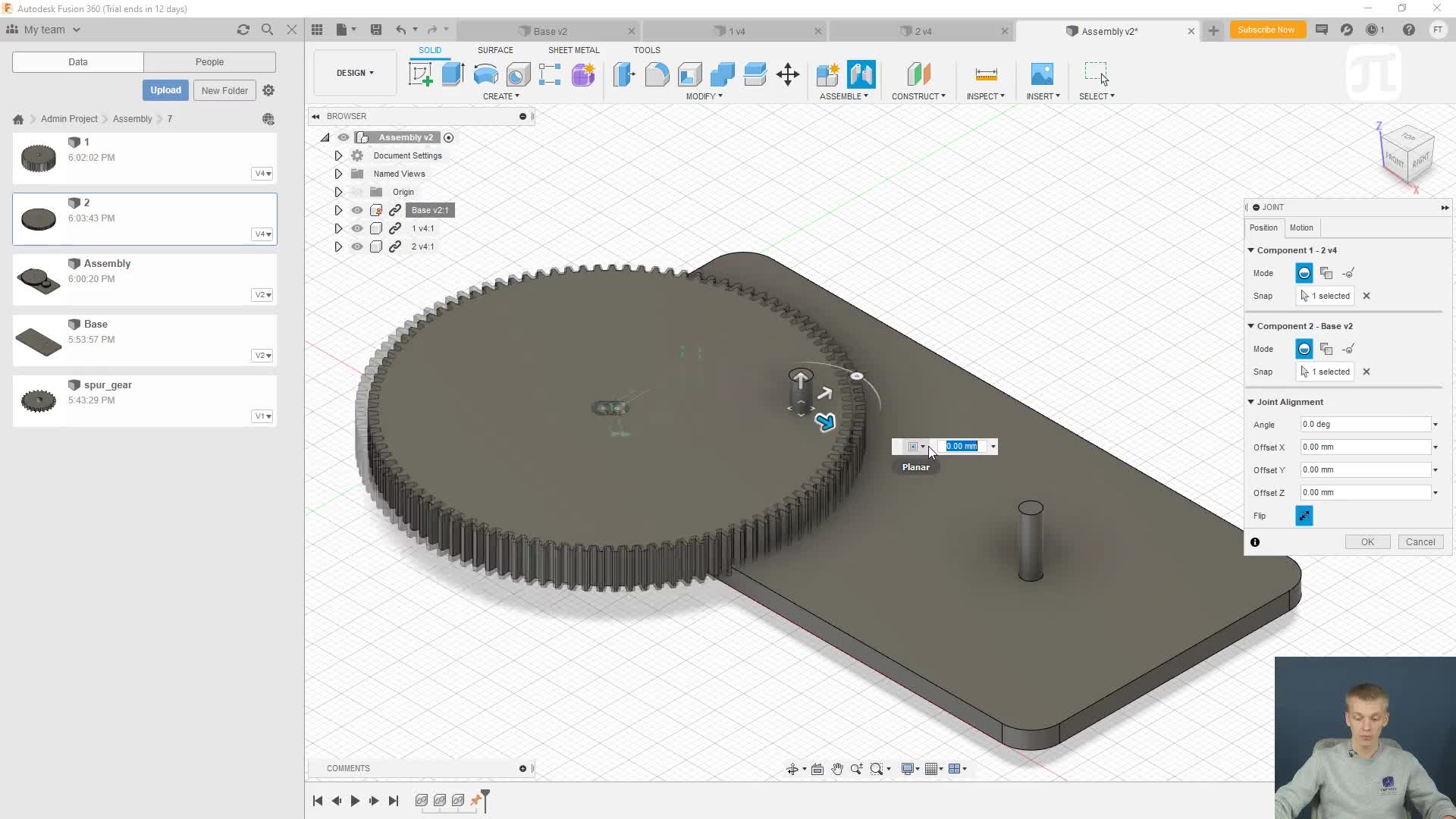Open version dropdown V4 for item 2
The height and width of the screenshot is (819, 1456).
(x=262, y=234)
